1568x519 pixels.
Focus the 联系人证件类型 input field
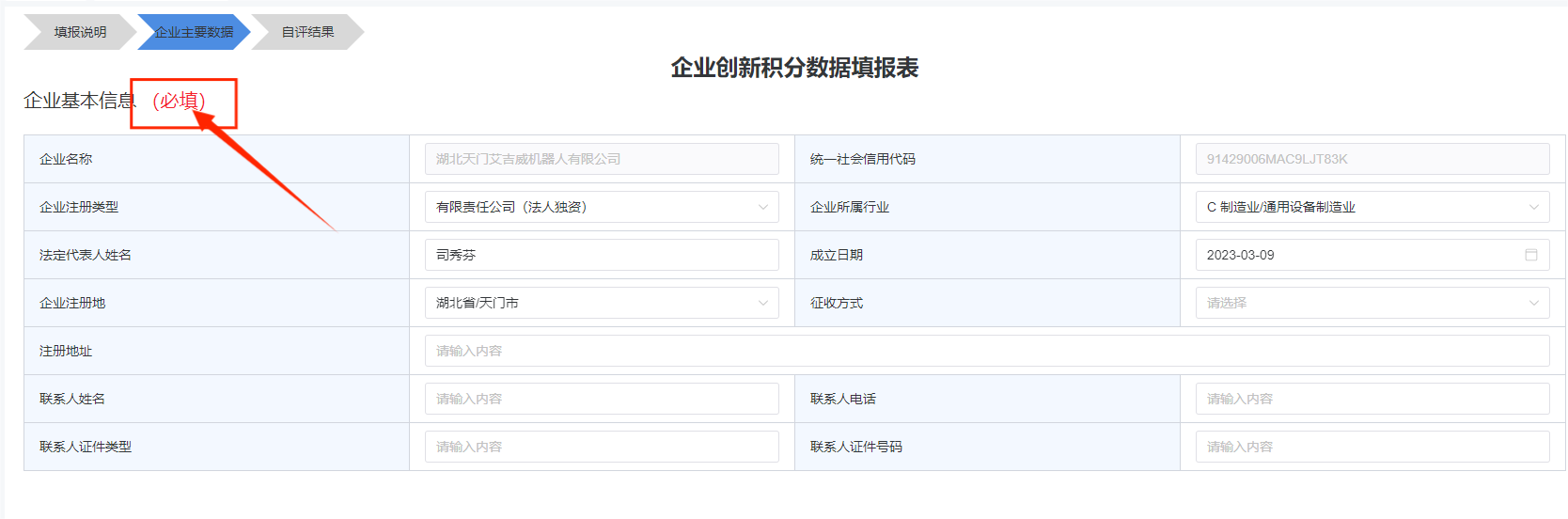point(602,447)
